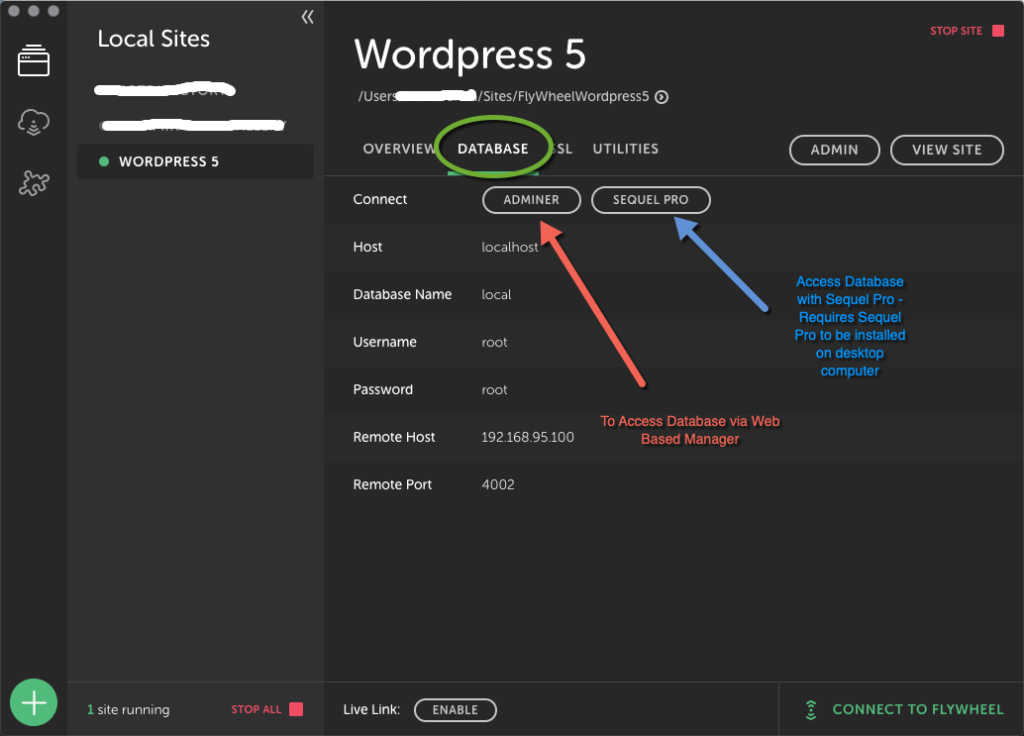The image size is (1024, 736).
Task: Collapse the Local Sites sidebar with the chevron
Action: tap(308, 17)
